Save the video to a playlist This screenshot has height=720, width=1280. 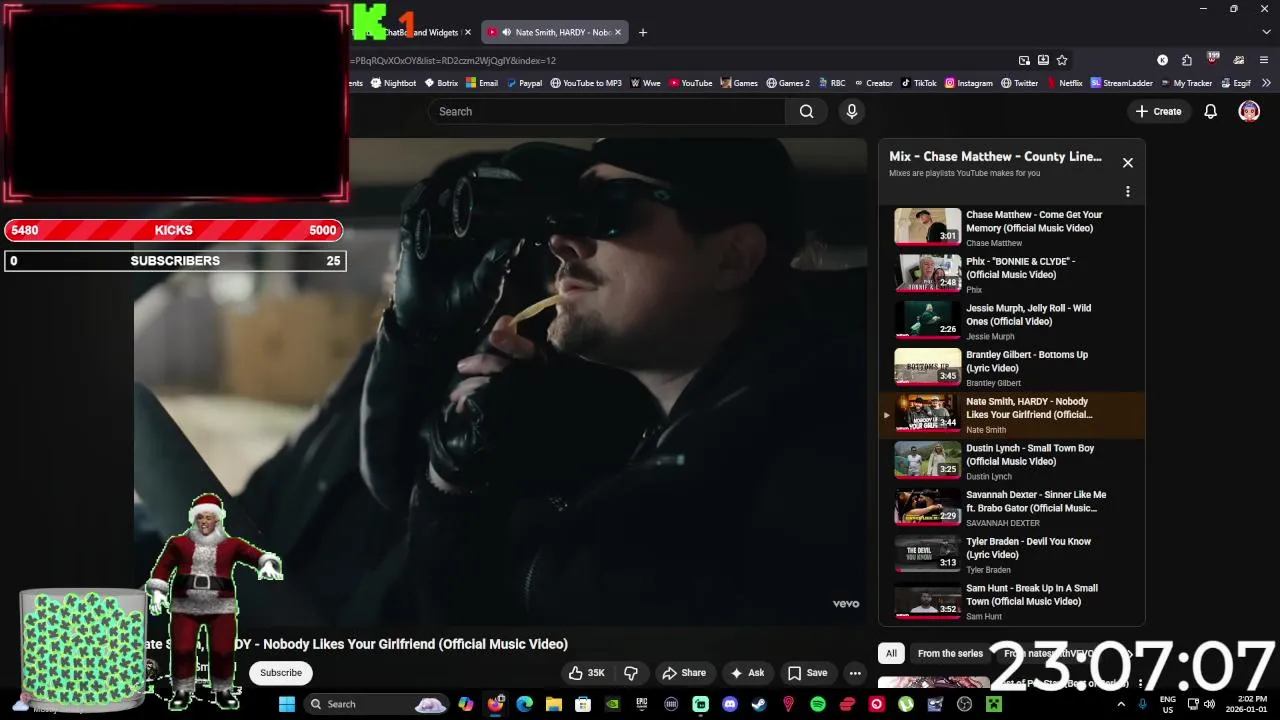[x=808, y=673]
